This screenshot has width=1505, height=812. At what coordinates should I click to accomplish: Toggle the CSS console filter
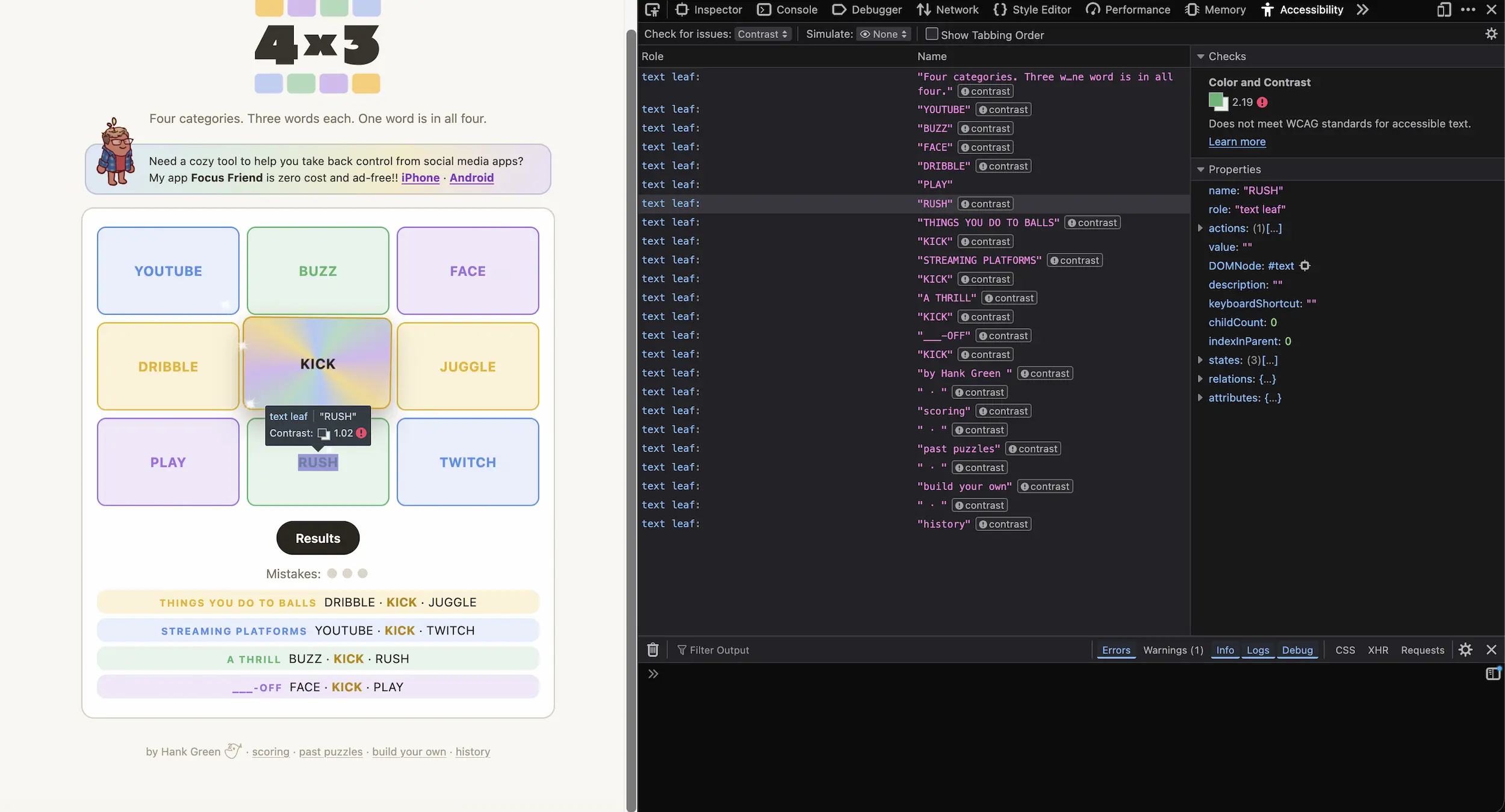coord(1345,650)
